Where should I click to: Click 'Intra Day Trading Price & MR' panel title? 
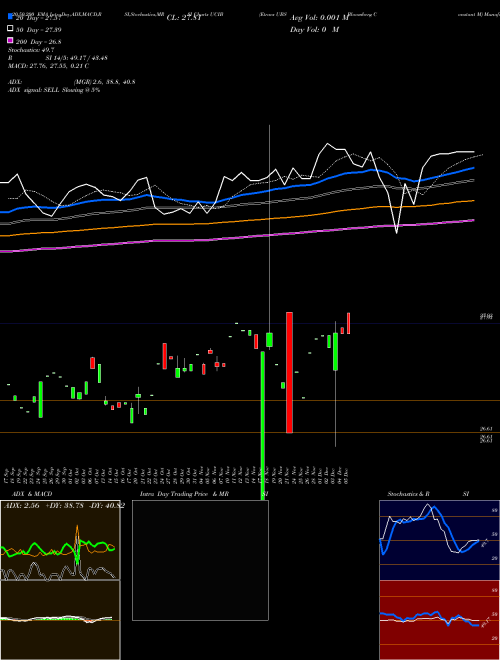pyautogui.click(x=184, y=494)
